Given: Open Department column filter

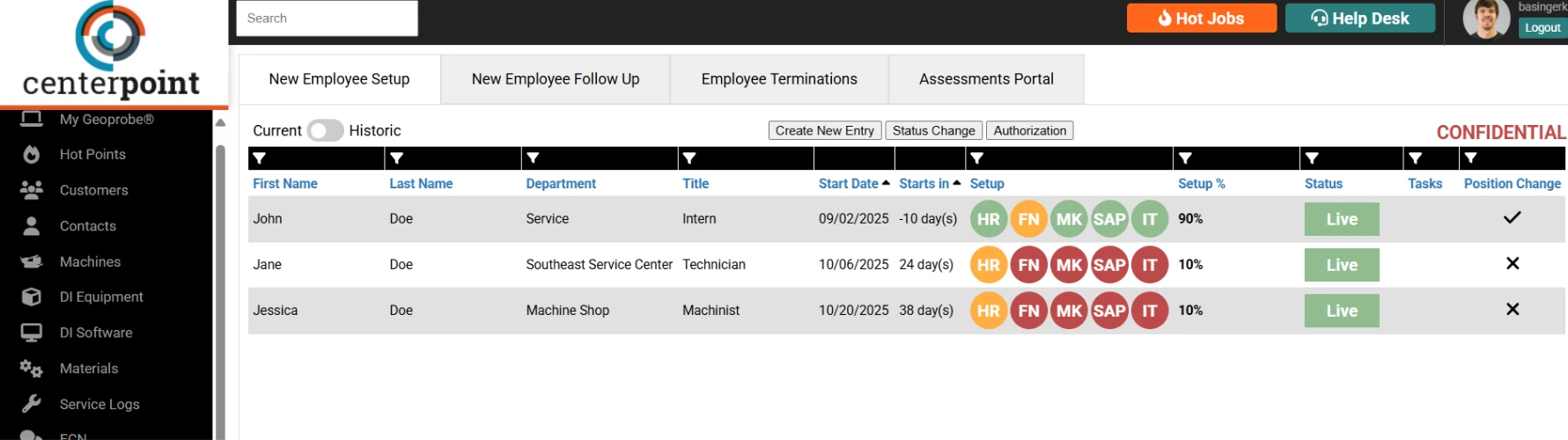Looking at the screenshot, I should tap(533, 158).
